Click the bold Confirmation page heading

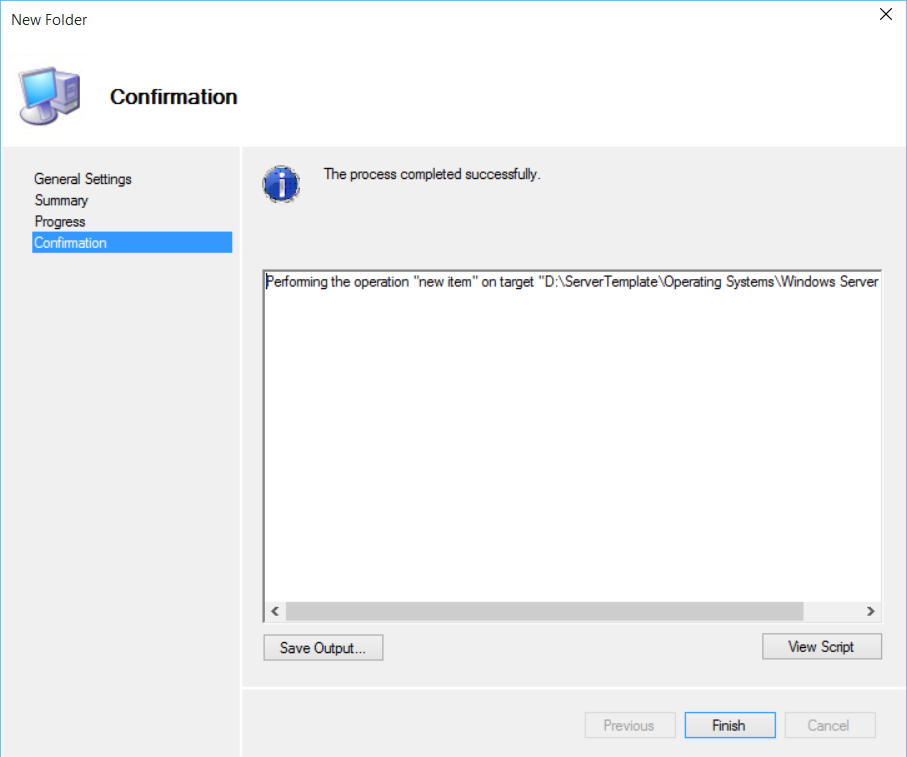[173, 97]
